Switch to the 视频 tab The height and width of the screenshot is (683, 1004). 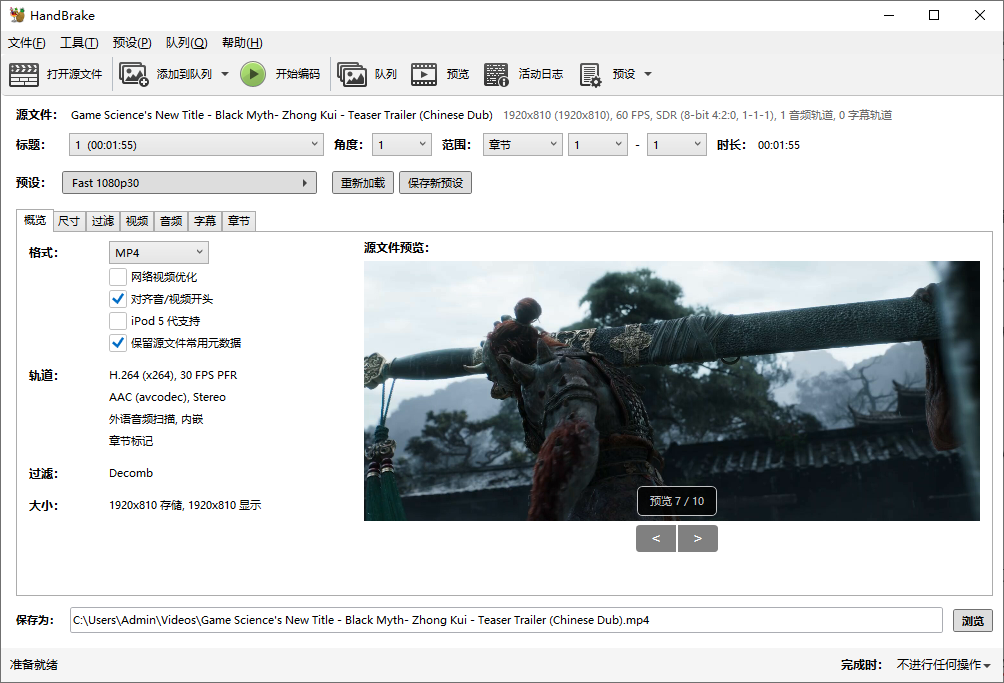point(137,221)
